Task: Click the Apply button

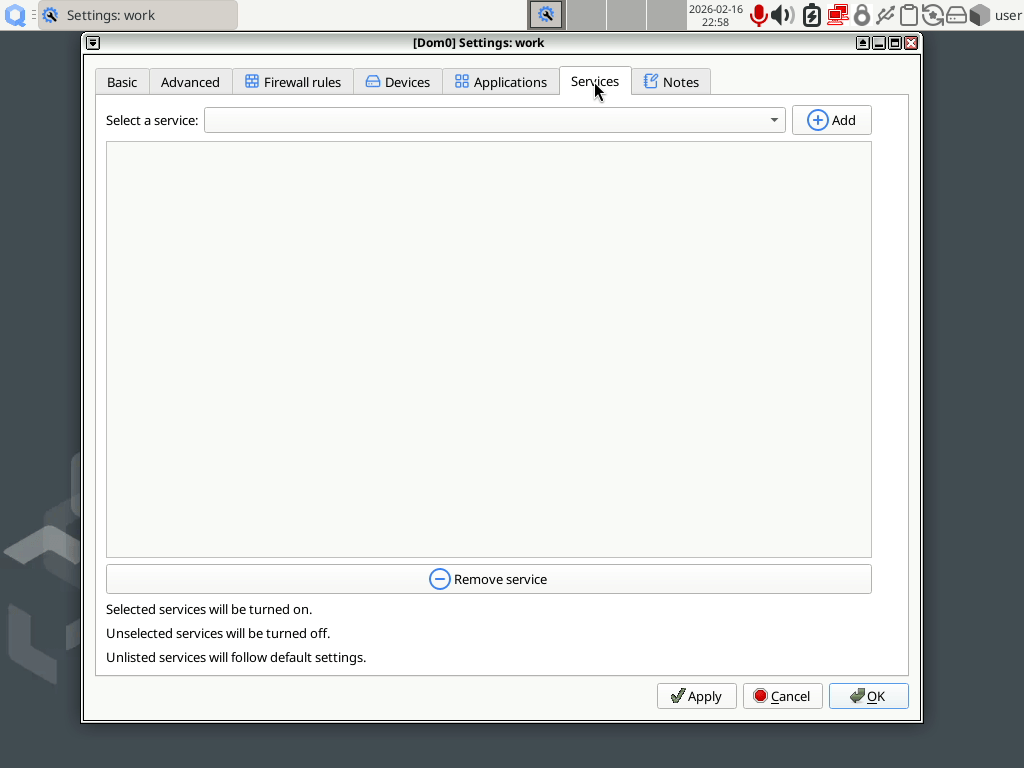Action: click(x=696, y=696)
